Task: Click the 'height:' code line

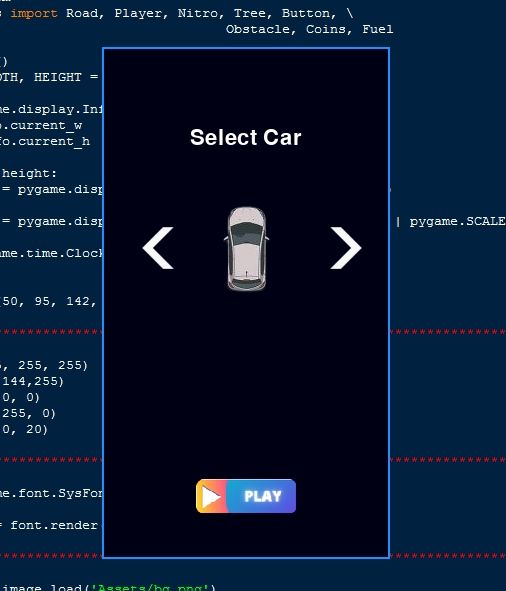Action: pos(29,173)
